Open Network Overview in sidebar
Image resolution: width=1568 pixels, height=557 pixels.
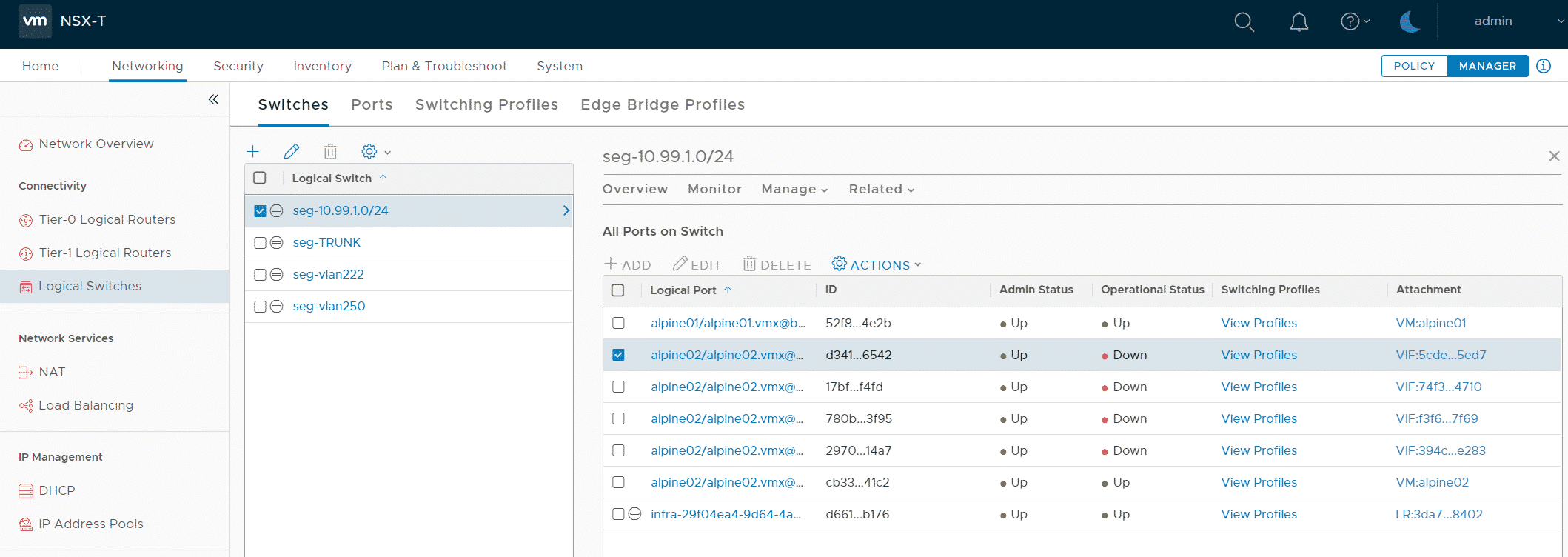point(96,144)
